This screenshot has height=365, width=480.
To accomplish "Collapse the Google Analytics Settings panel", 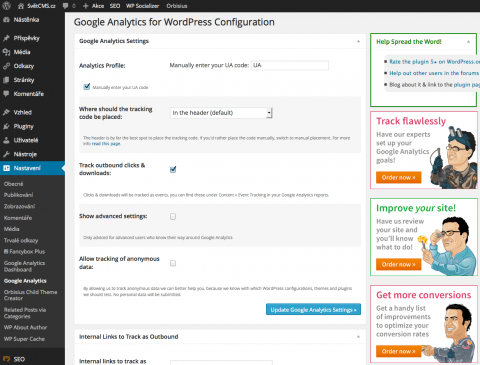I will click(x=358, y=41).
